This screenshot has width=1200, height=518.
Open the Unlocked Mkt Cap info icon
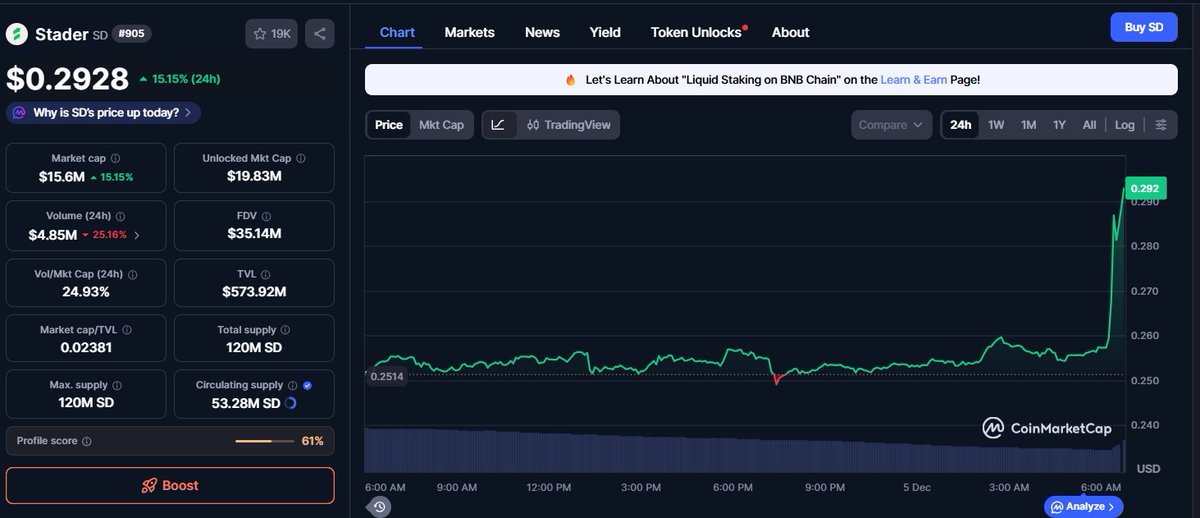tap(301, 159)
